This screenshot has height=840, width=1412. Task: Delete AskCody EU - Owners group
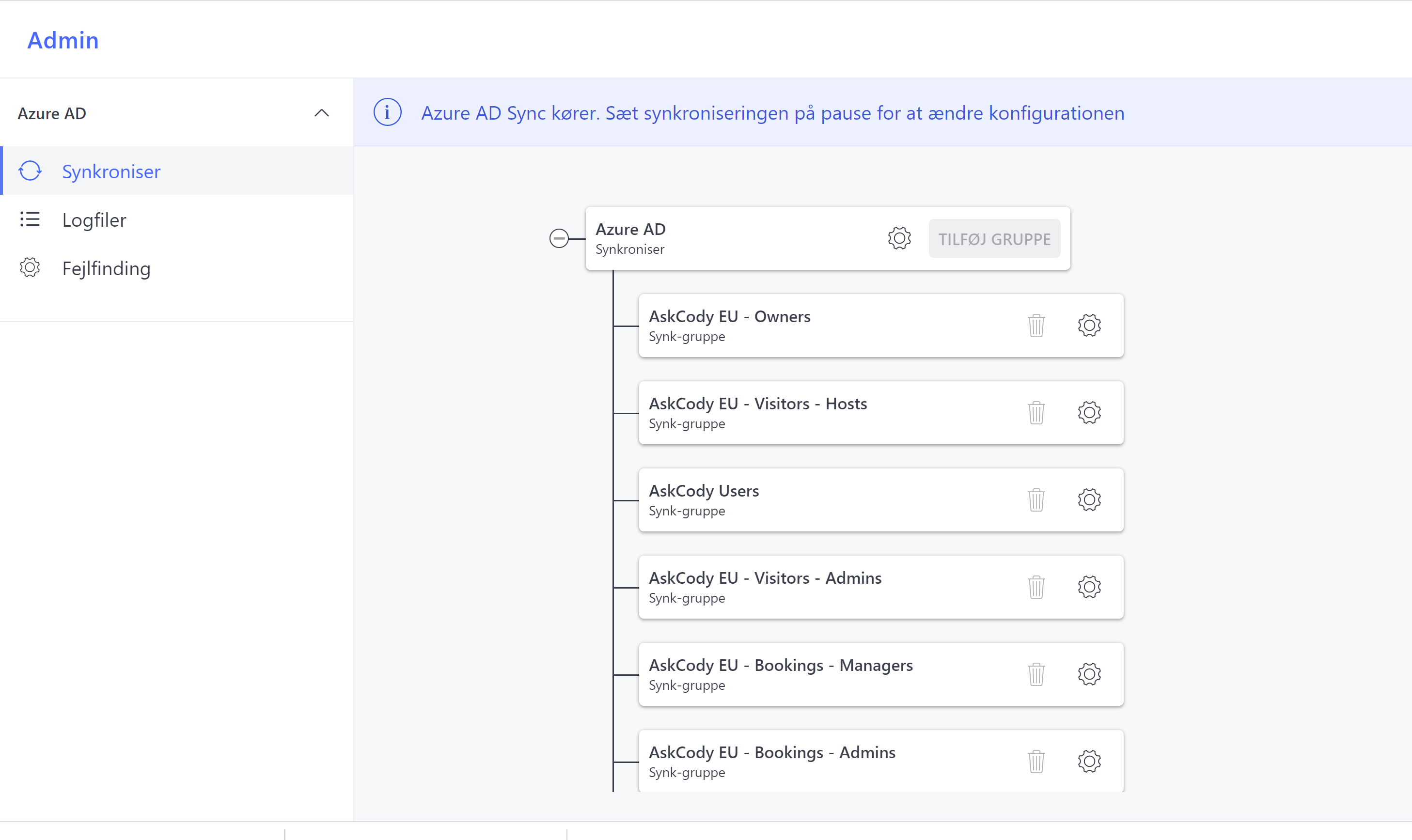1036,326
